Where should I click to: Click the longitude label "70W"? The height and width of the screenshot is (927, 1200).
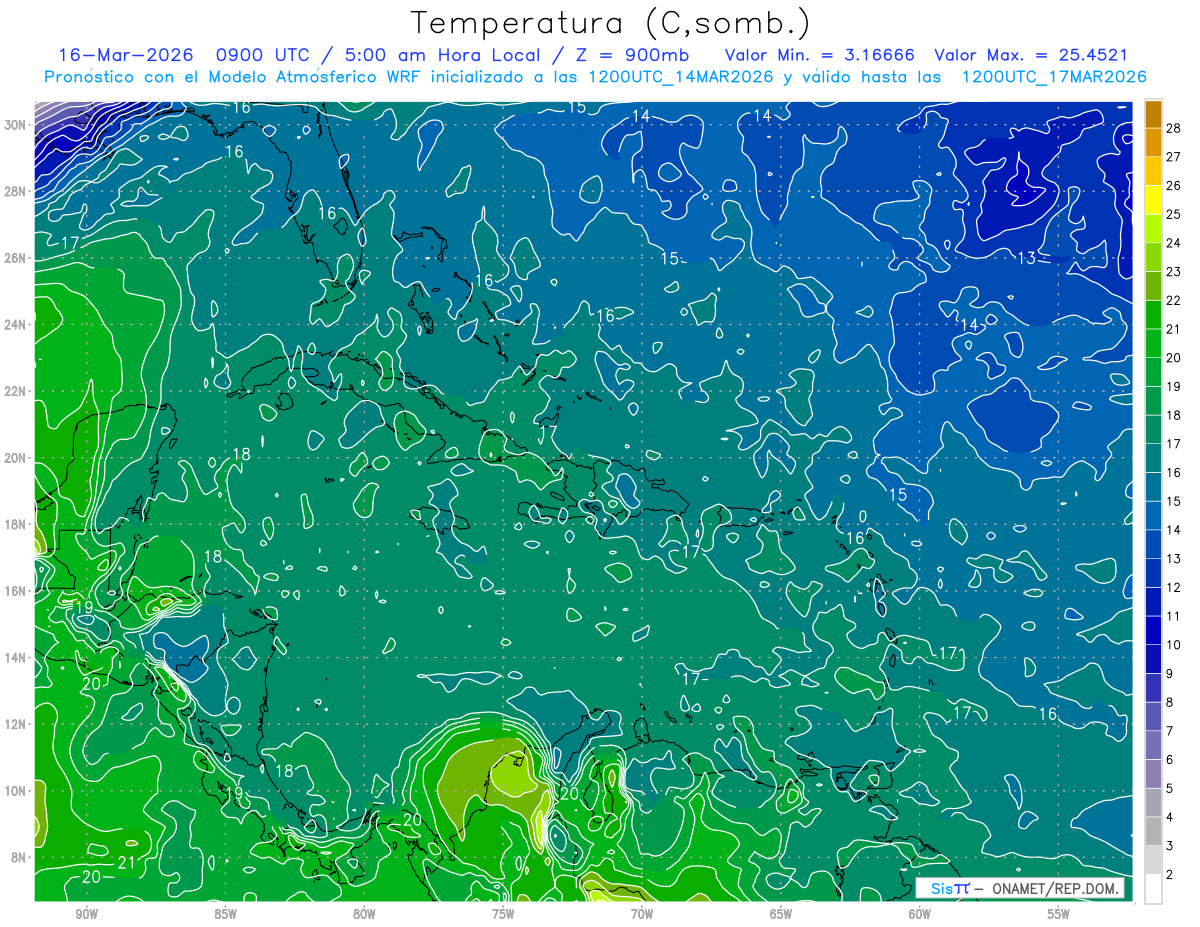tap(642, 914)
